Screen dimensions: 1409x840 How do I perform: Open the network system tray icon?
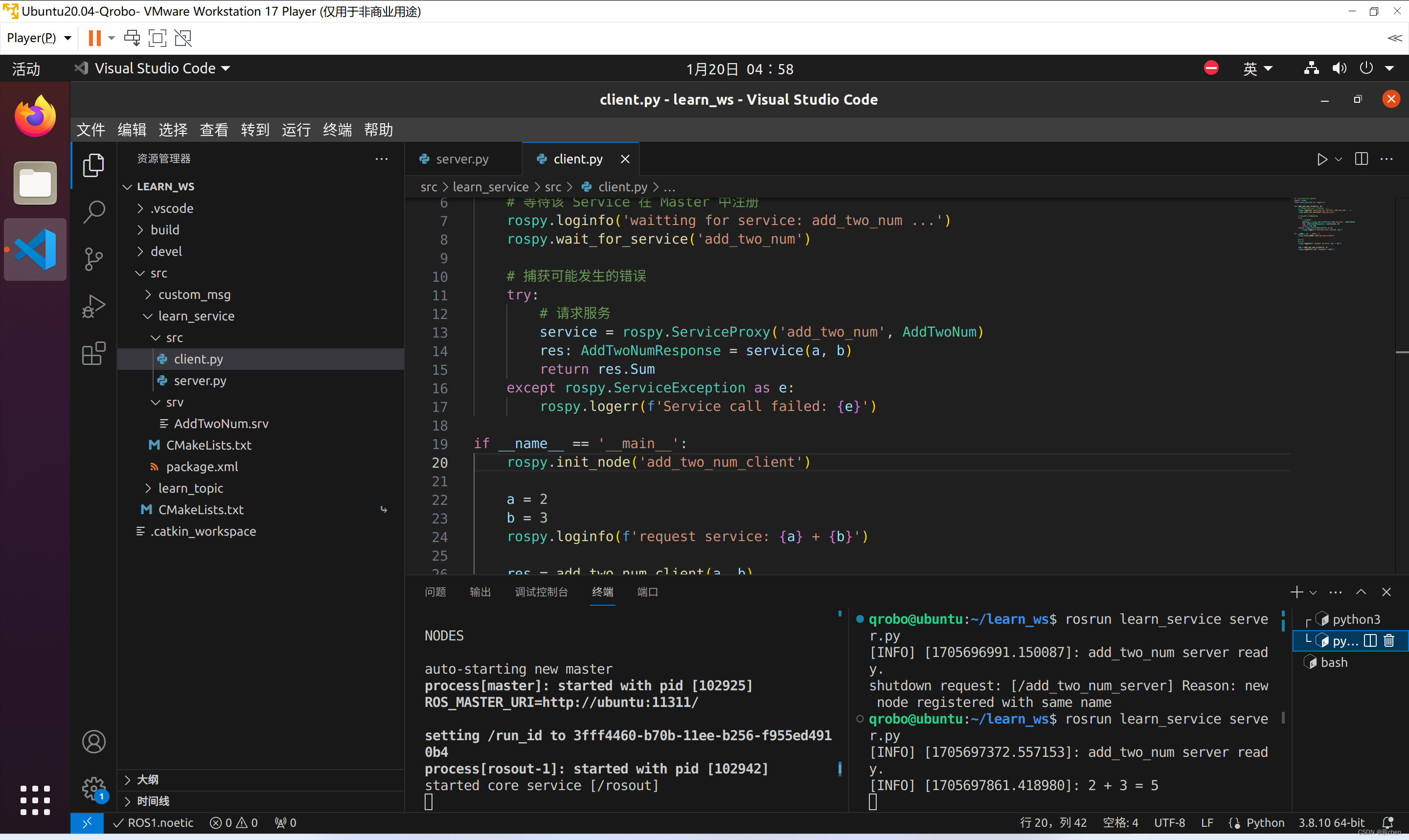point(1312,68)
